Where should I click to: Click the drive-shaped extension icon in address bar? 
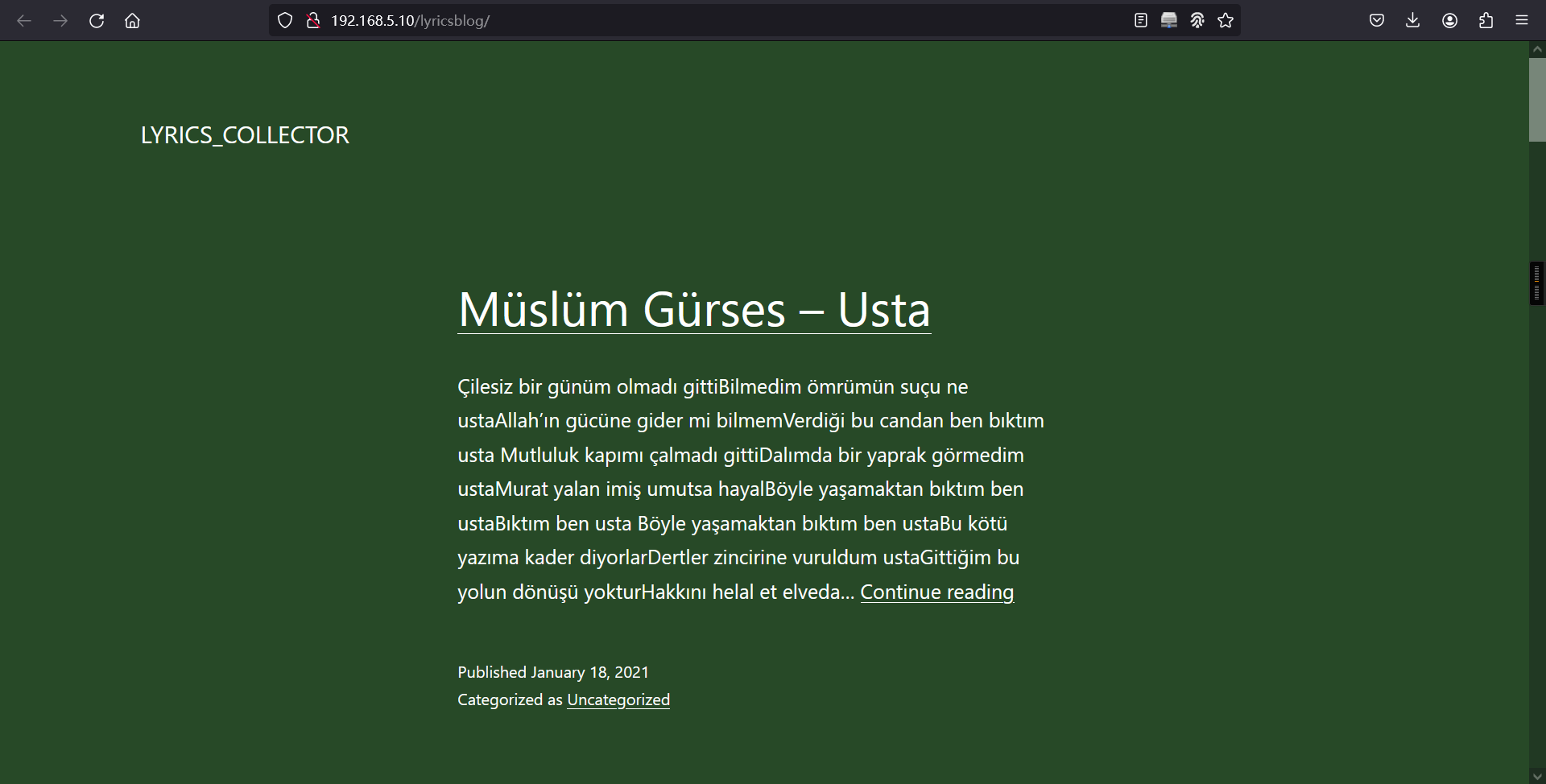1169,21
